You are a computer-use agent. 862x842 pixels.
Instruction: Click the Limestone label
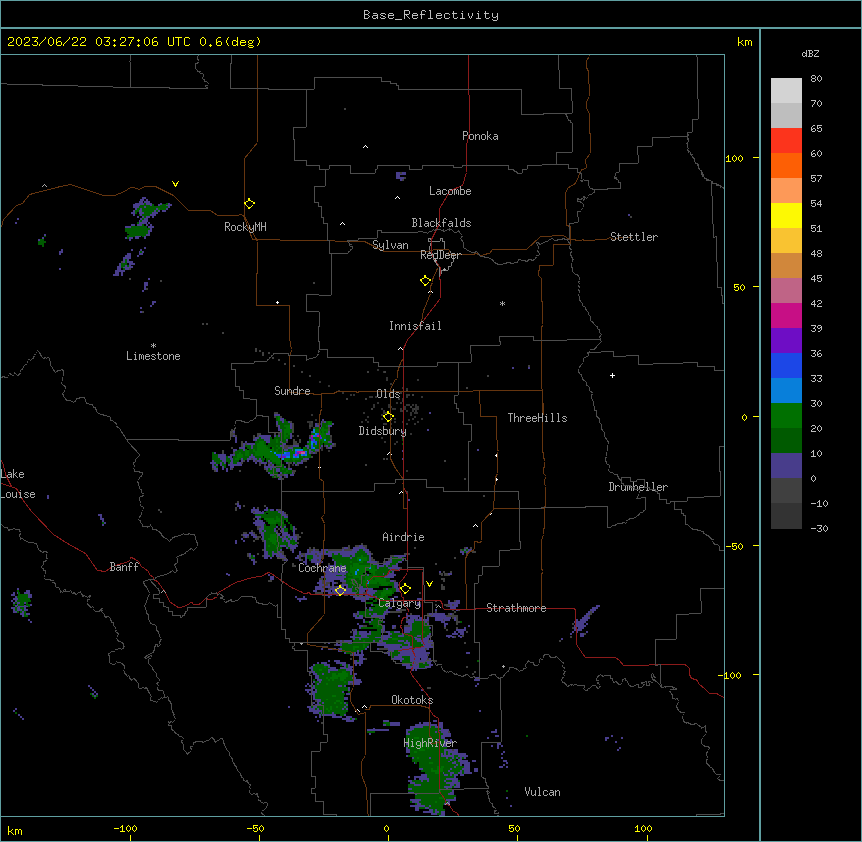pos(153,356)
